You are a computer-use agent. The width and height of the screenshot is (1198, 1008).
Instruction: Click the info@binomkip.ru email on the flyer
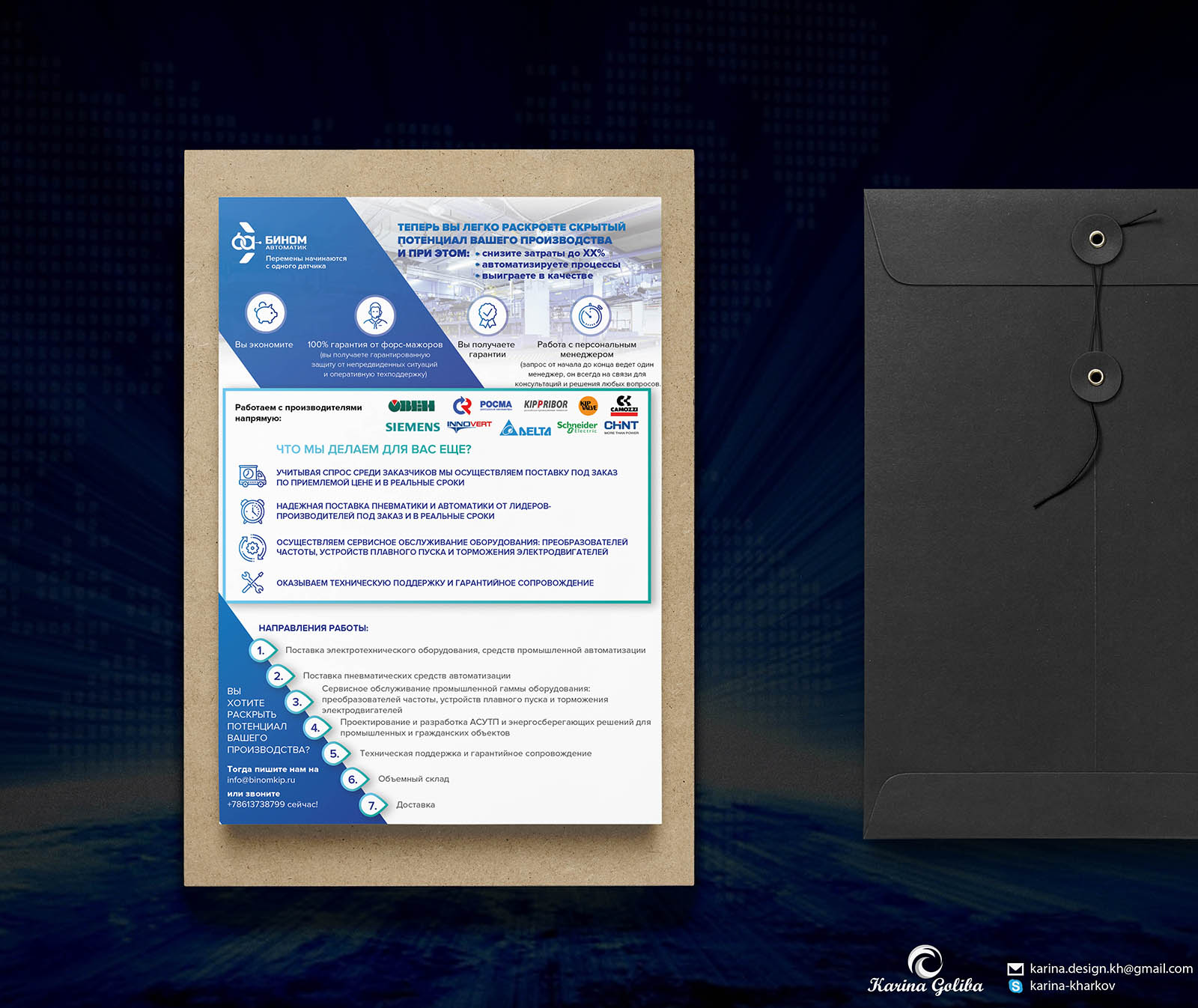click(x=261, y=780)
